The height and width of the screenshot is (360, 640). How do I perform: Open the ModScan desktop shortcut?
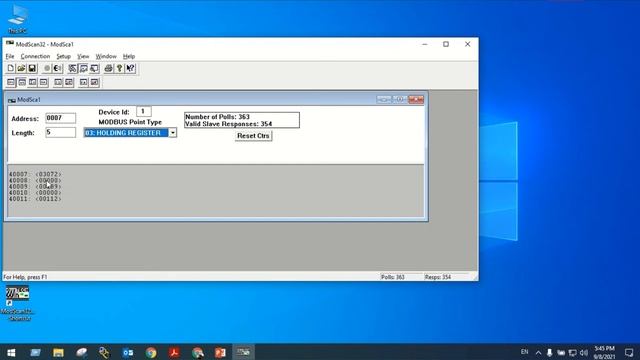point(17,303)
